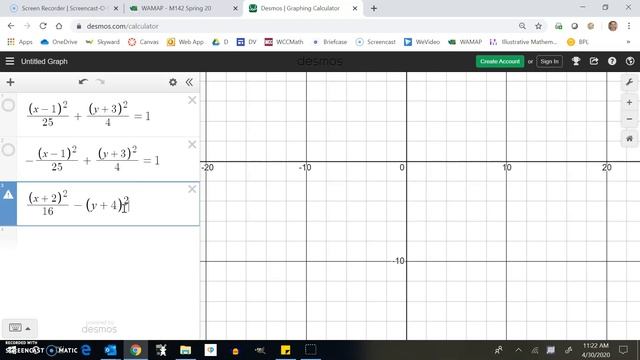
Task: Open Desmos help menu
Action: (x=612, y=61)
